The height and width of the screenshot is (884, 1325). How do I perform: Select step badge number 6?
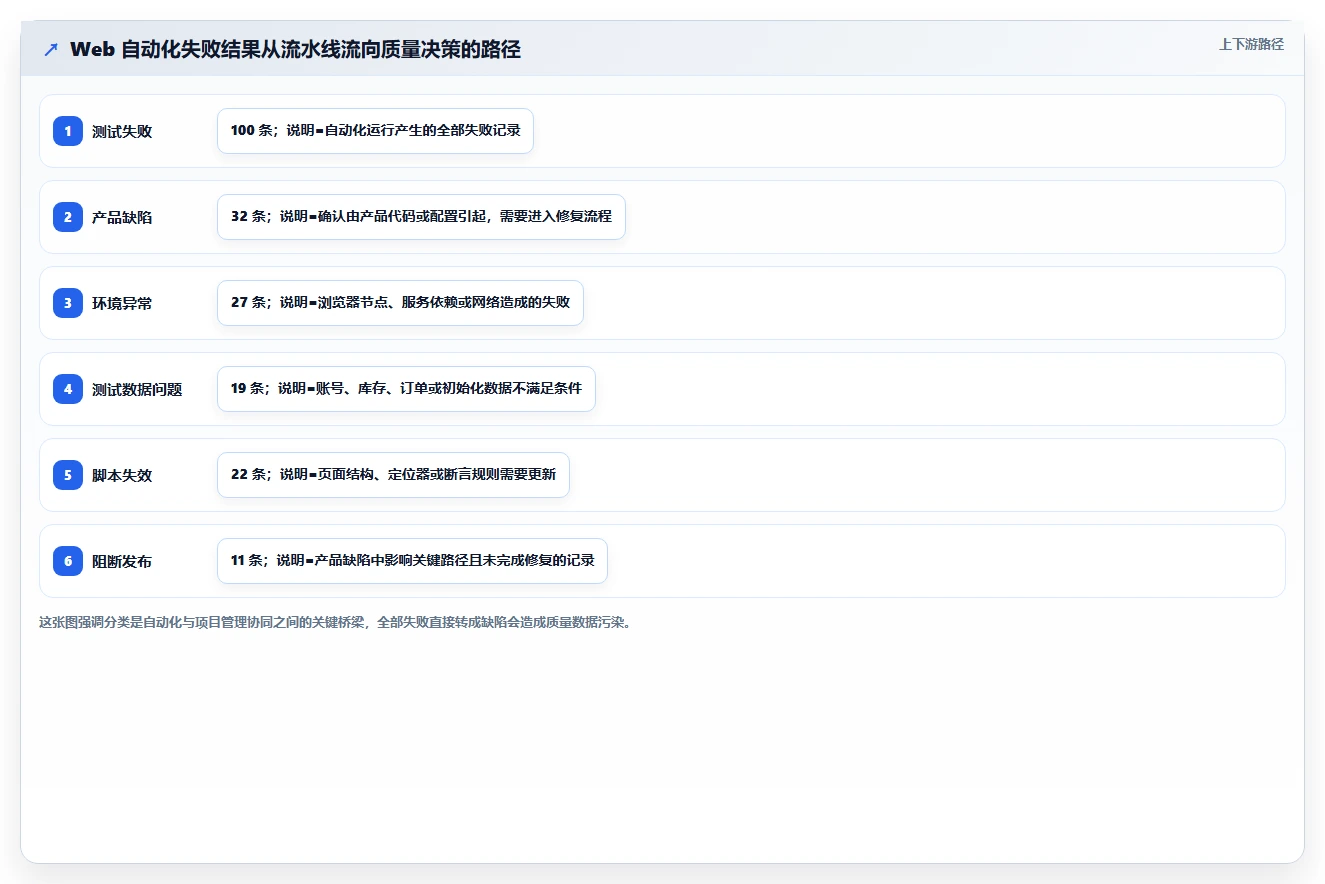[x=68, y=561]
